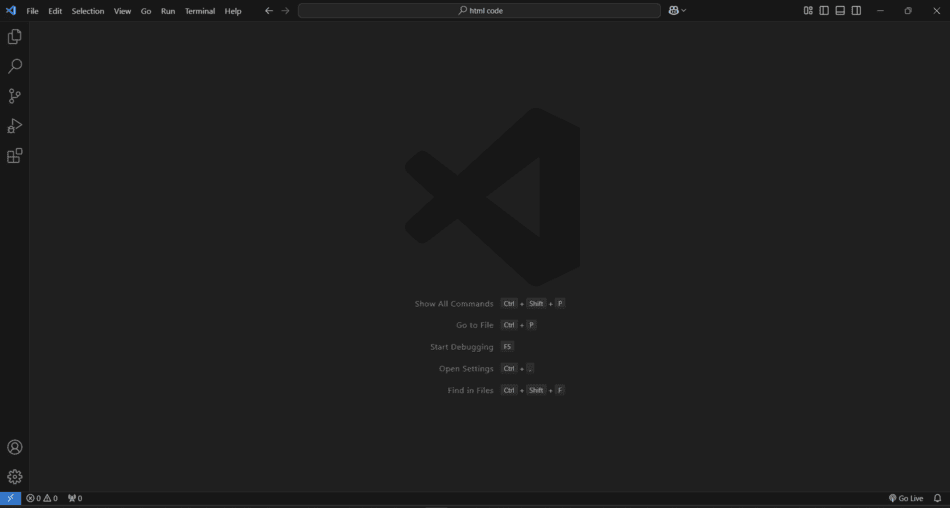Open the notifications bell
950x508 pixels.
click(937, 498)
